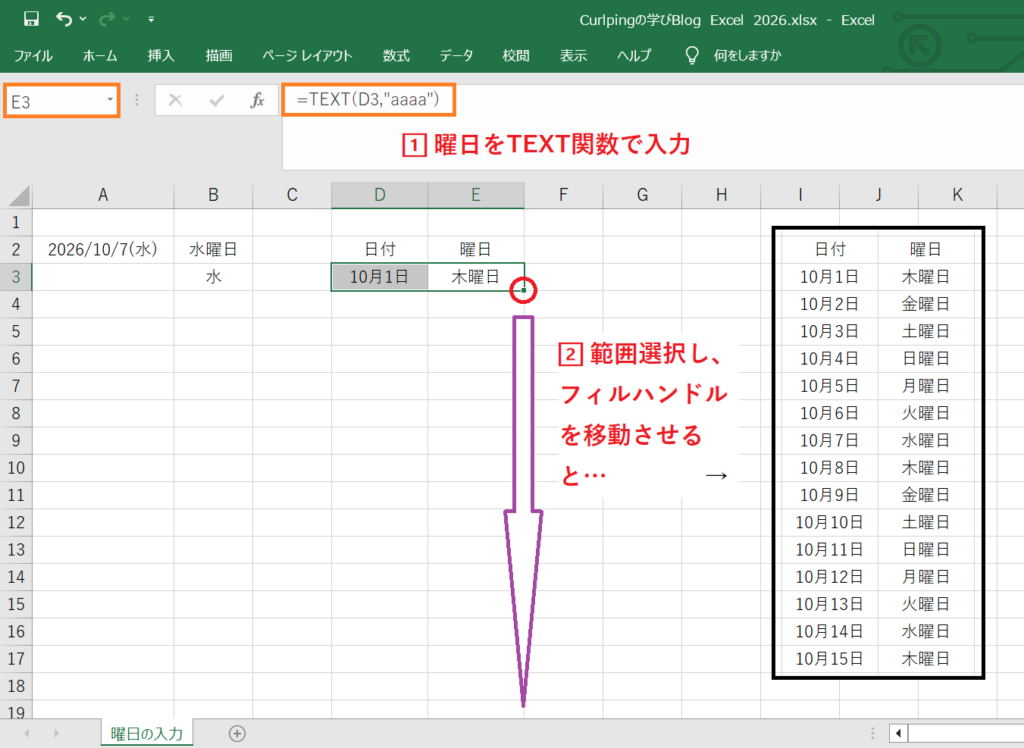The height and width of the screenshot is (748, 1024).
Task: Click cell B3 containing 水
Action: point(214,277)
